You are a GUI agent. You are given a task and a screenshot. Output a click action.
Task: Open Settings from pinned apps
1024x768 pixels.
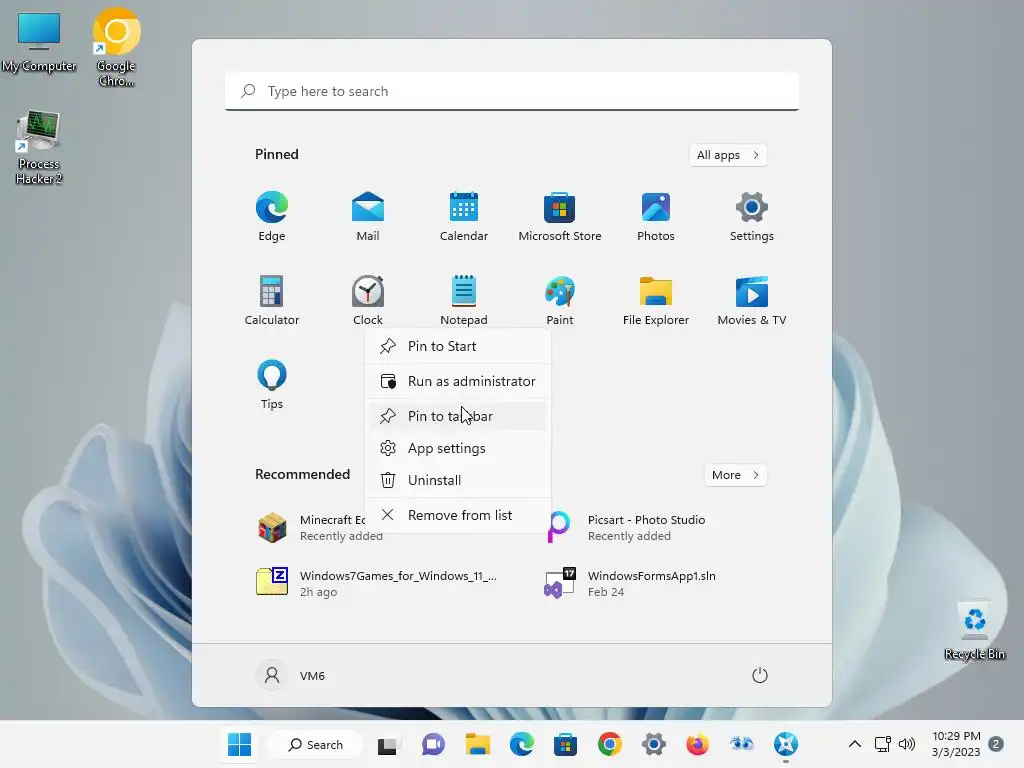tap(752, 217)
